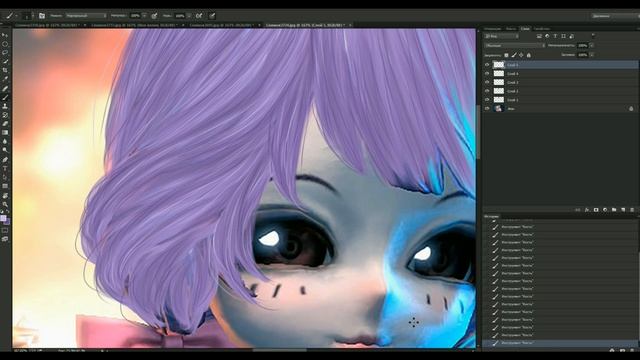Enable the airbrush option

(199, 16)
